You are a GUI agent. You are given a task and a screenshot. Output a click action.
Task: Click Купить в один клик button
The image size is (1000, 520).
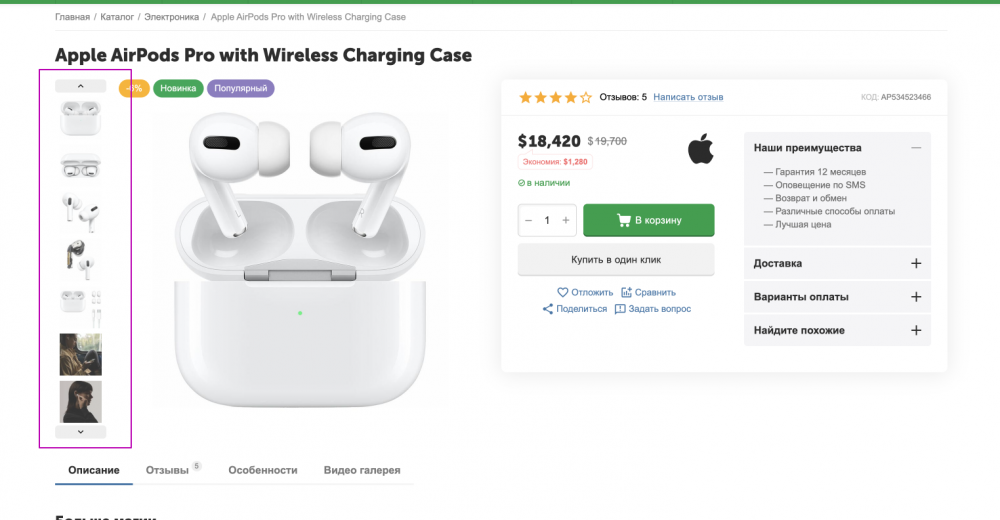click(x=616, y=260)
